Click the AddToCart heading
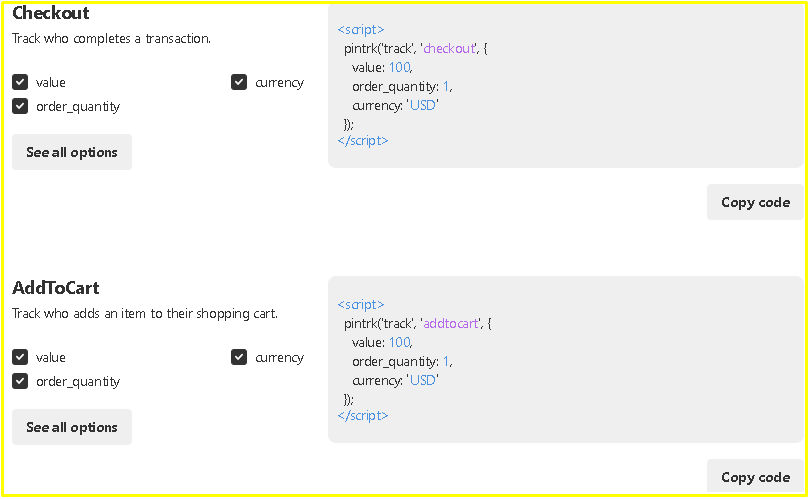 (x=56, y=288)
